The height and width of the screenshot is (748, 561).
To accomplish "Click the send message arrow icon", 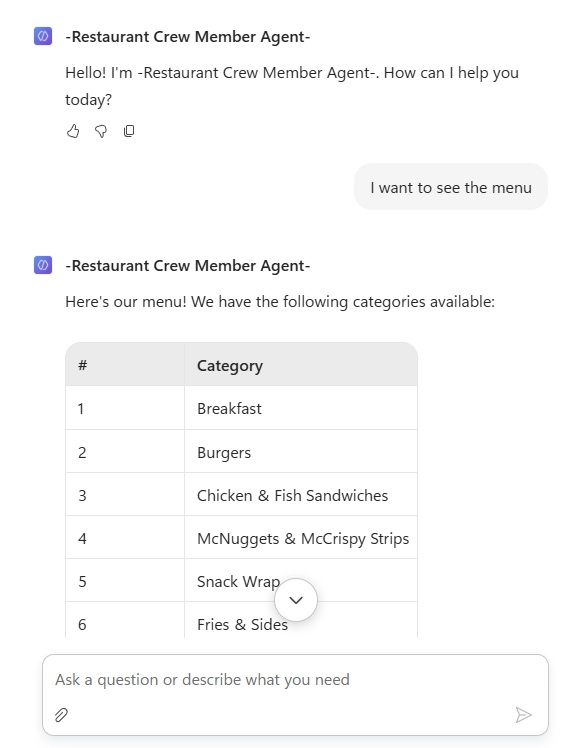I will tap(523, 715).
